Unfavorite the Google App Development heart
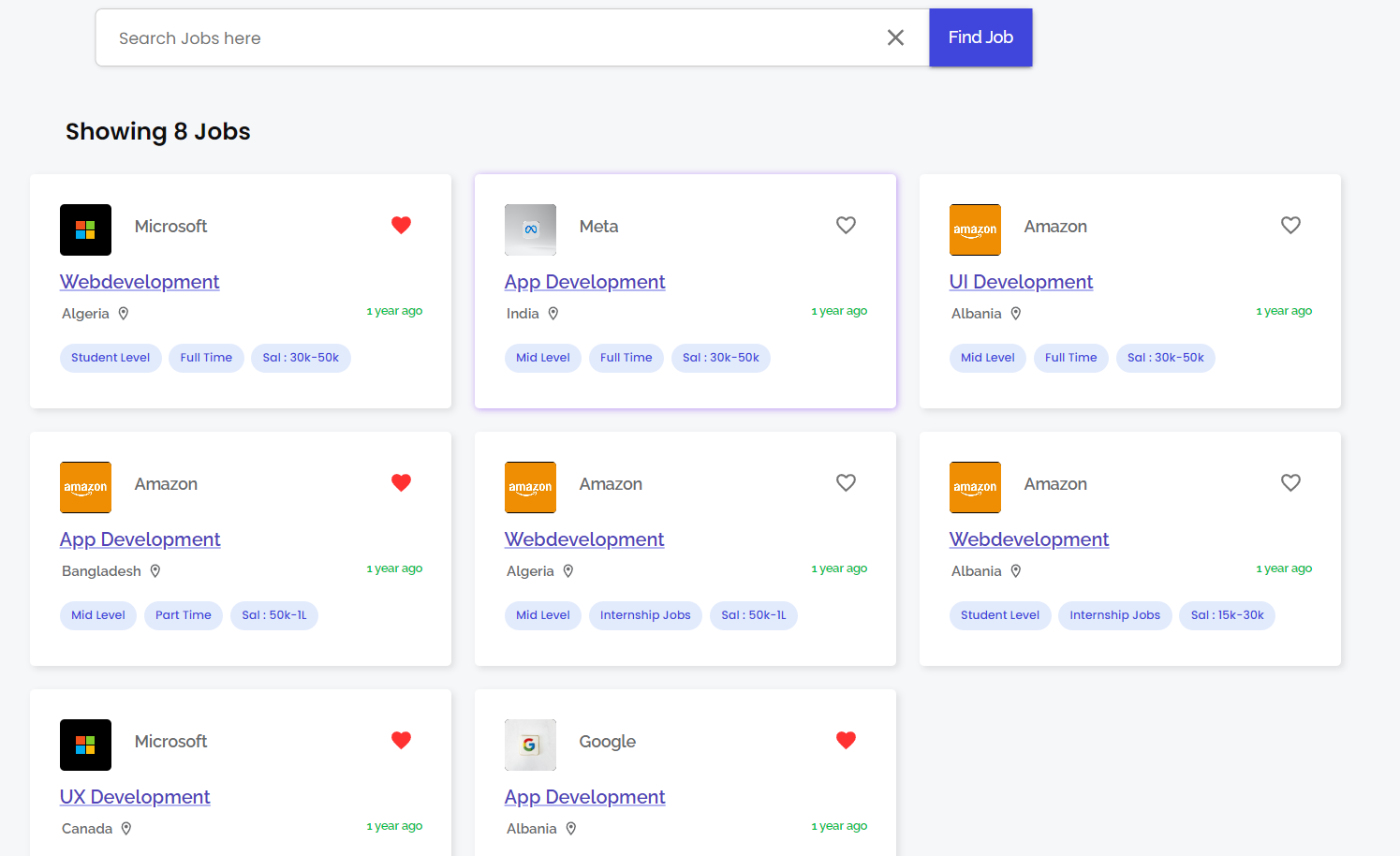The height and width of the screenshot is (856, 1400). [846, 740]
